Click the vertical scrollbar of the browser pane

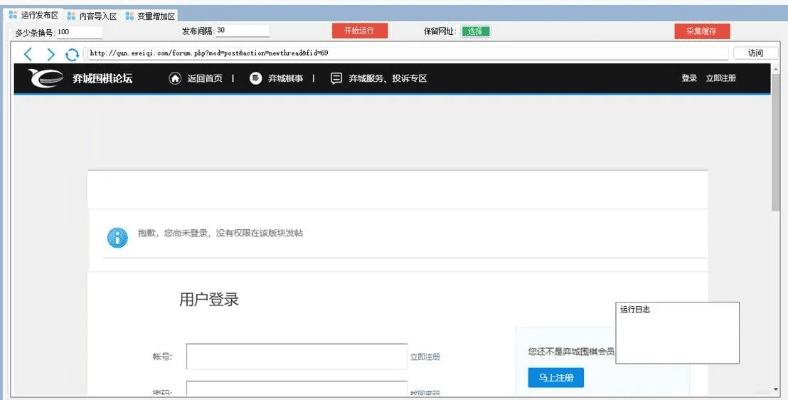tap(775, 143)
